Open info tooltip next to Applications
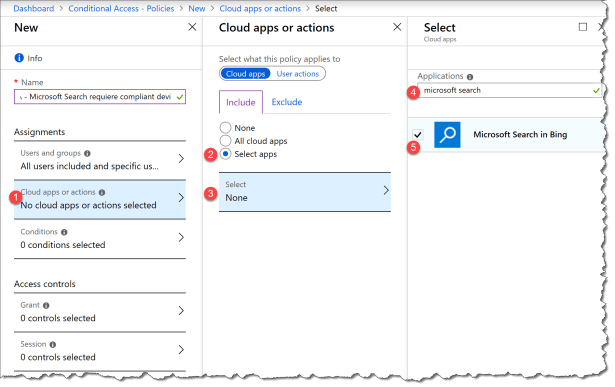The image size is (615, 387). pos(470,77)
